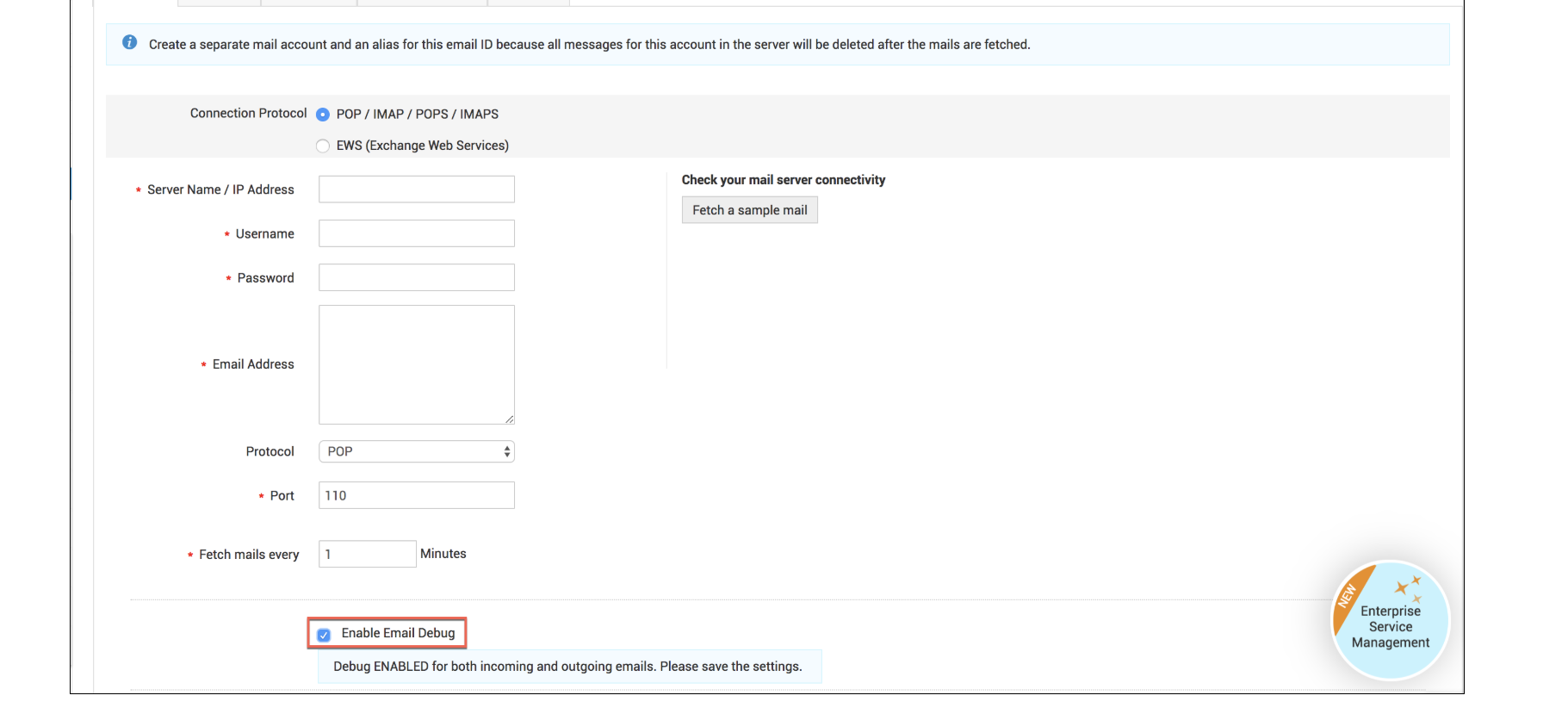This screenshot has width=1568, height=714.
Task: Choose the EWS (Exchange Web Services) option
Action: coord(323,146)
